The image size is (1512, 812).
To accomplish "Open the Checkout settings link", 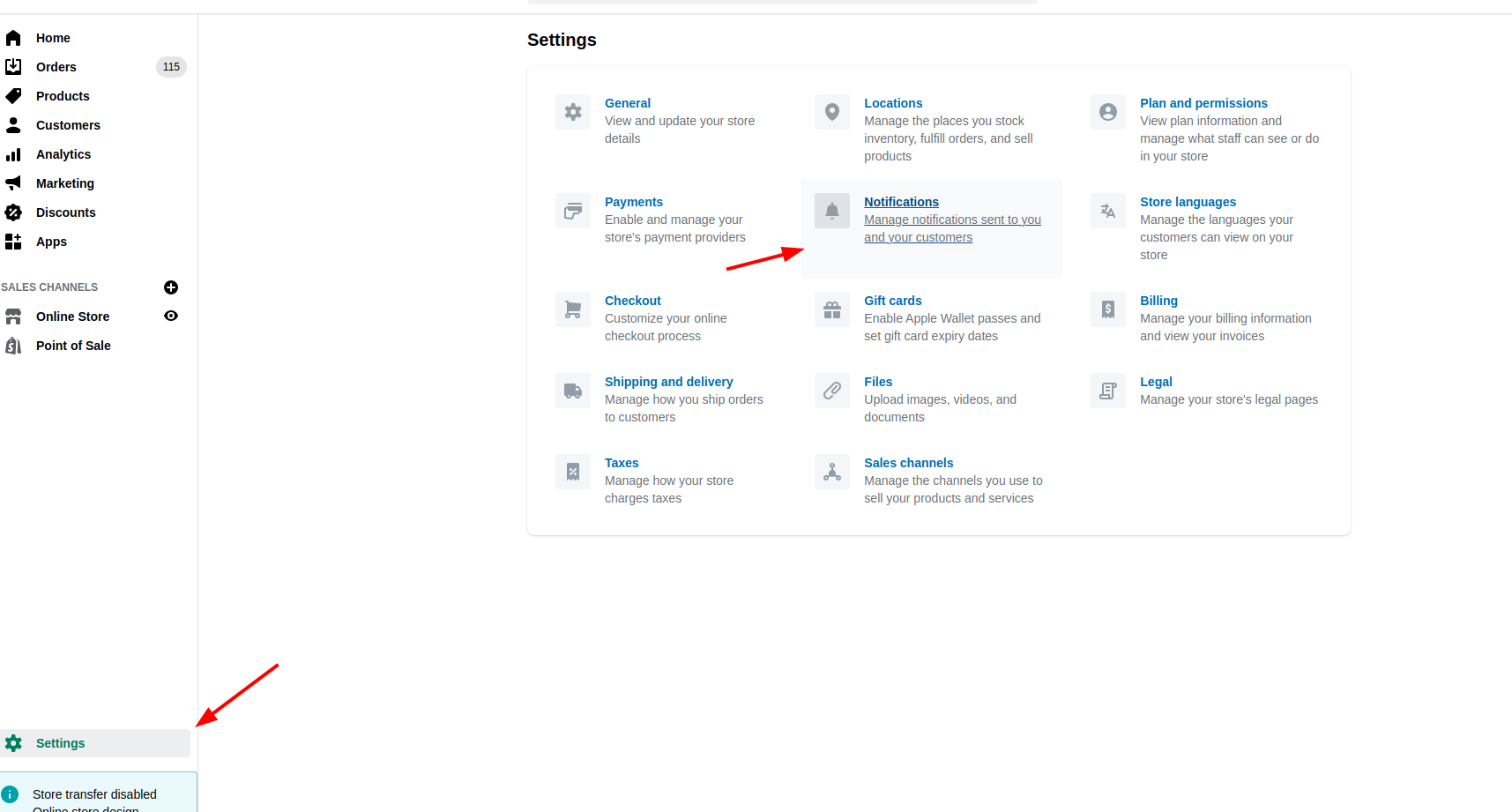I will point(633,301).
